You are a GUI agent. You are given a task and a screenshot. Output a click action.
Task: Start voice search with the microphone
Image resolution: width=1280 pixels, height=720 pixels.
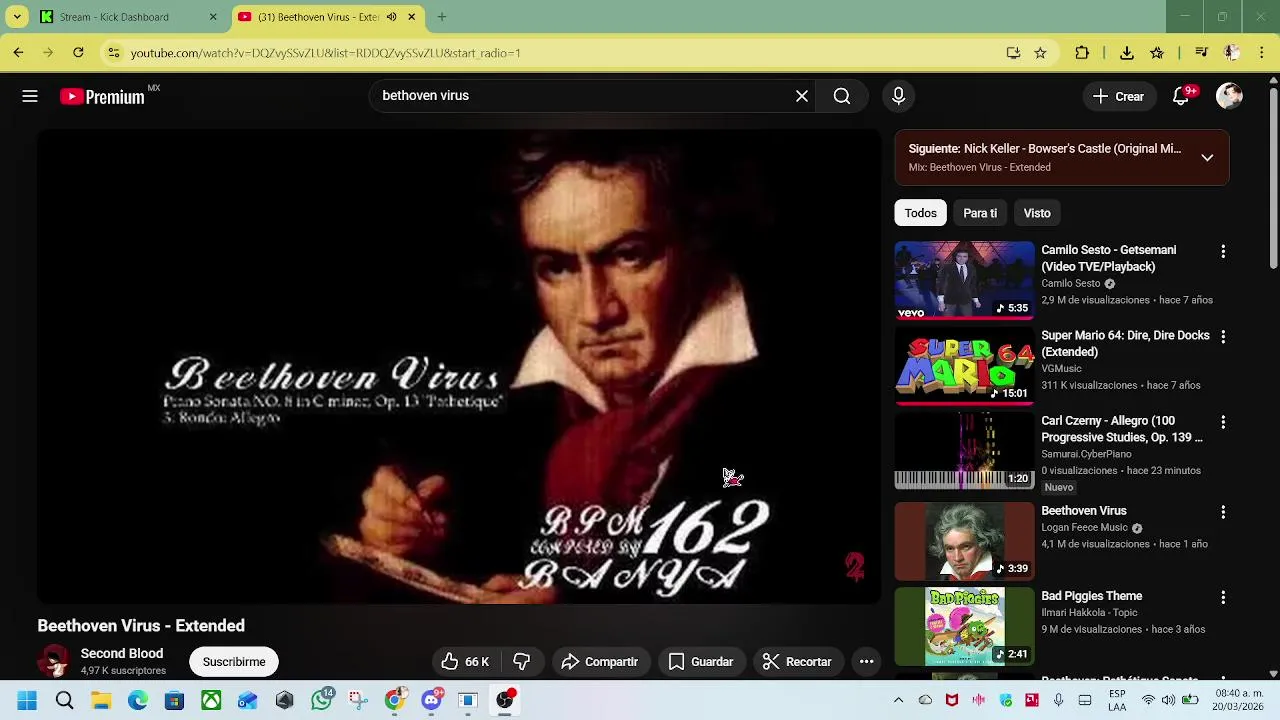(x=898, y=96)
